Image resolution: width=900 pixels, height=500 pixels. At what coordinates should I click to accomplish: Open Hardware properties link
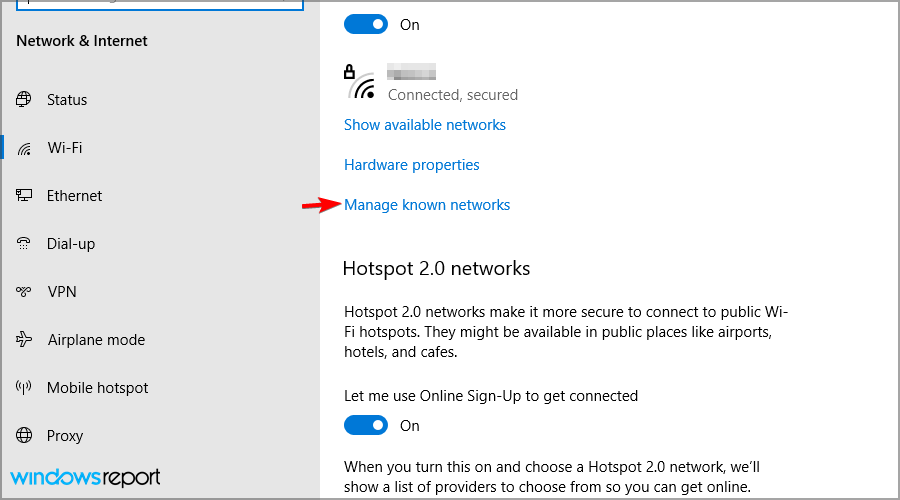(x=412, y=165)
